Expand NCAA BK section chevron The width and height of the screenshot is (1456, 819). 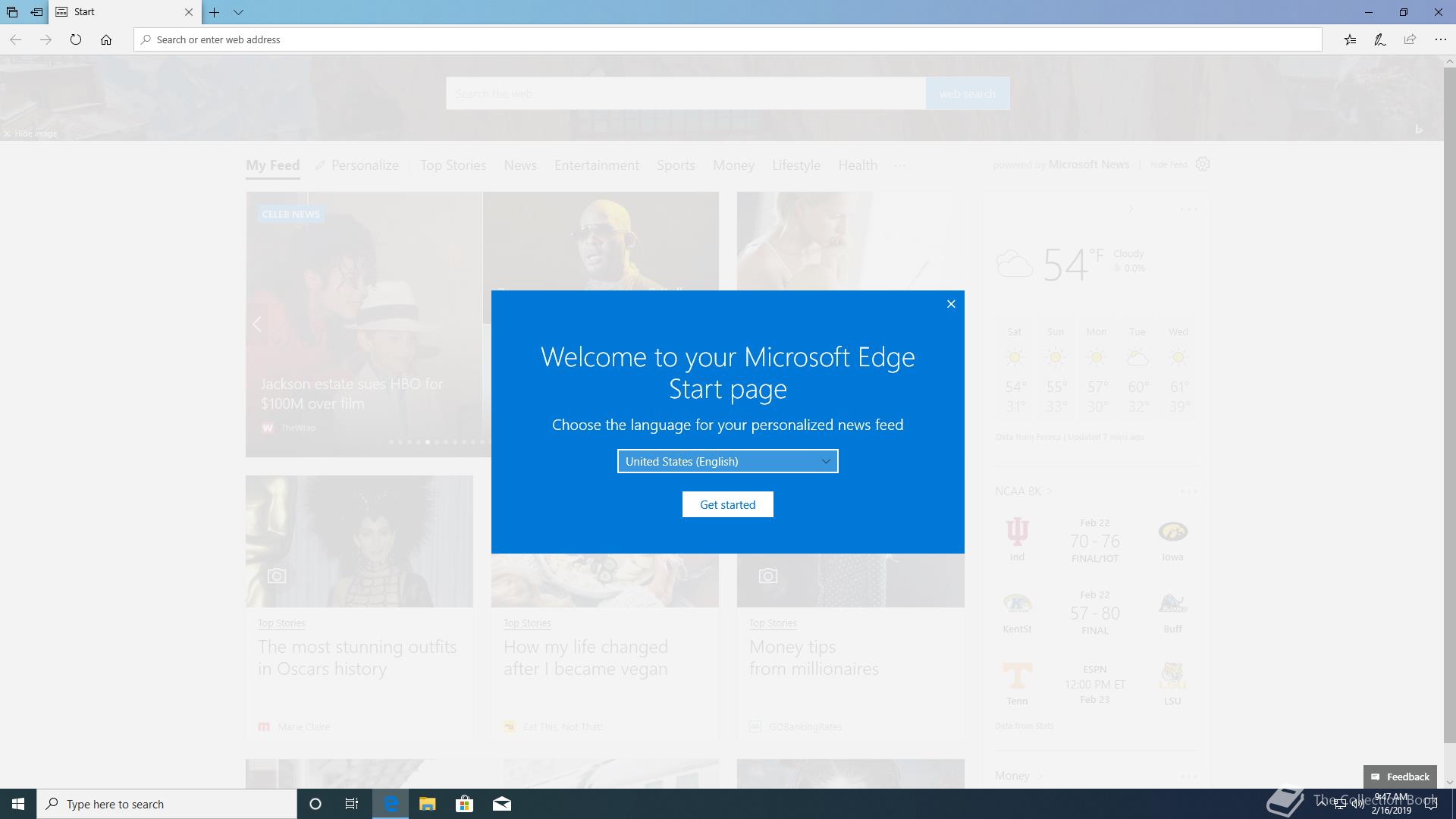point(1050,491)
